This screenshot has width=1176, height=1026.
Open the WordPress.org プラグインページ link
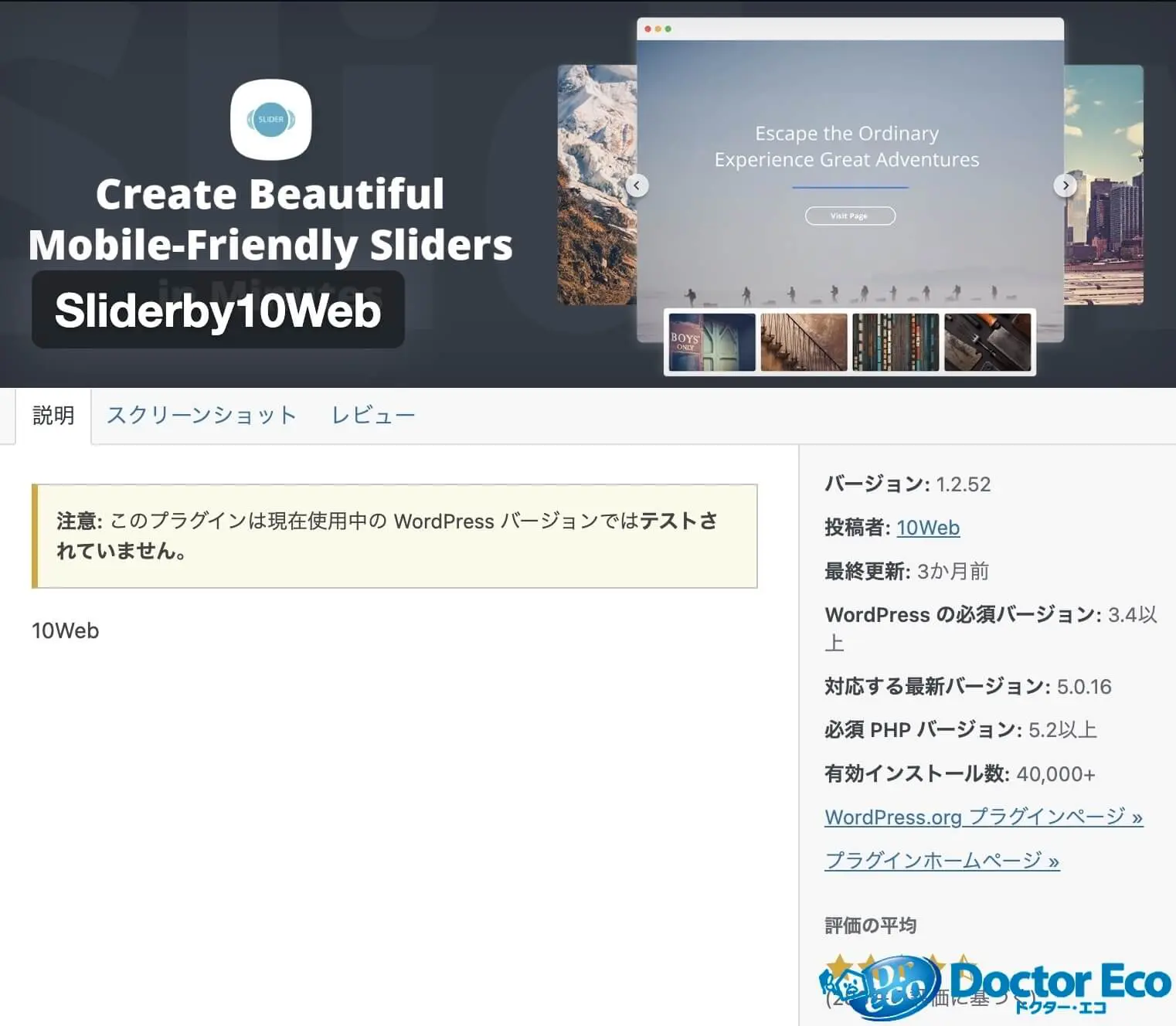[984, 817]
